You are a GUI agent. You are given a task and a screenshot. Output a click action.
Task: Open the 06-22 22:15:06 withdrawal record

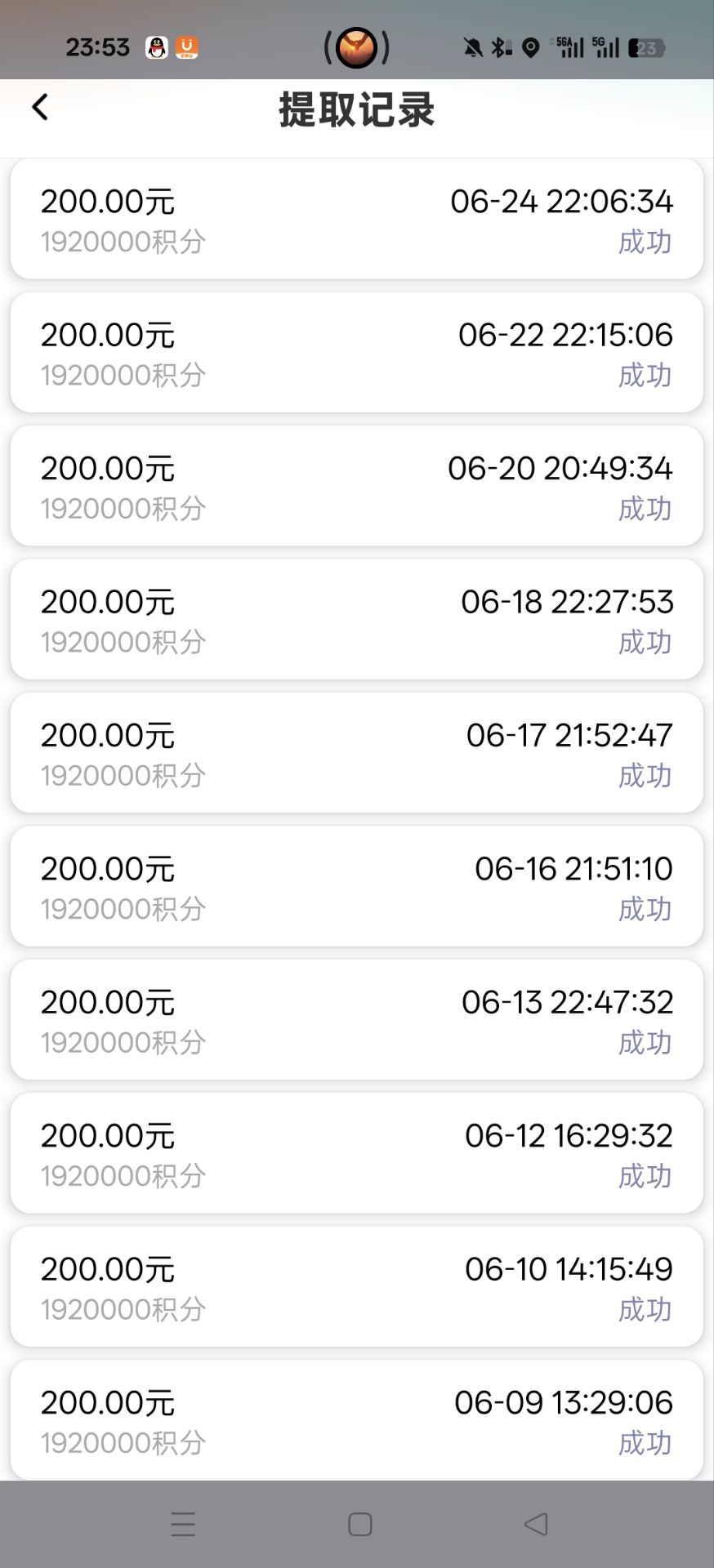tap(357, 352)
